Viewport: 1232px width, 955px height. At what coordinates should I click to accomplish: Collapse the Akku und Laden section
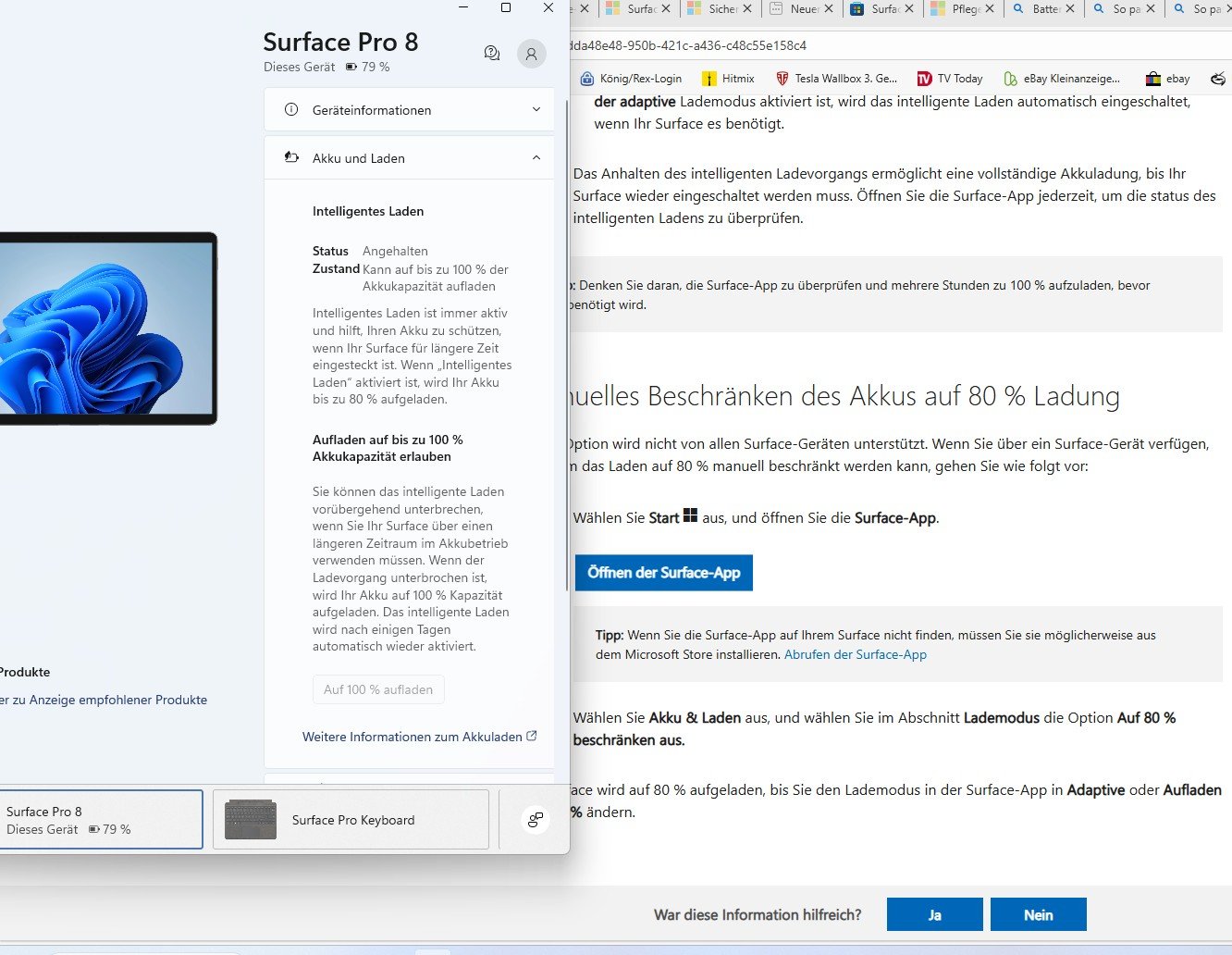(409, 157)
